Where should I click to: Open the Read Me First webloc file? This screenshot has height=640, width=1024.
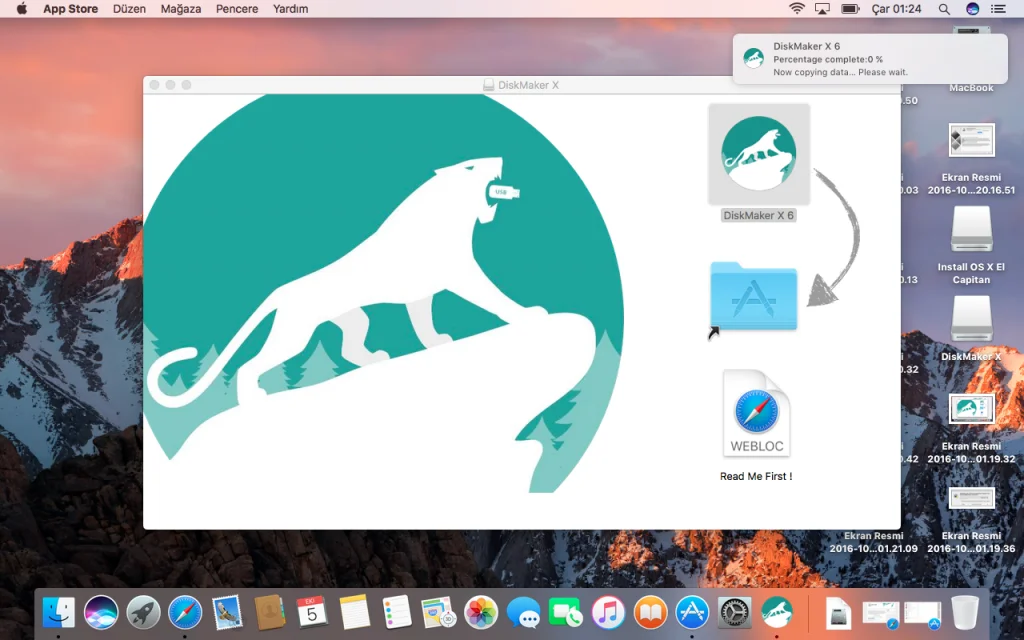click(x=756, y=414)
